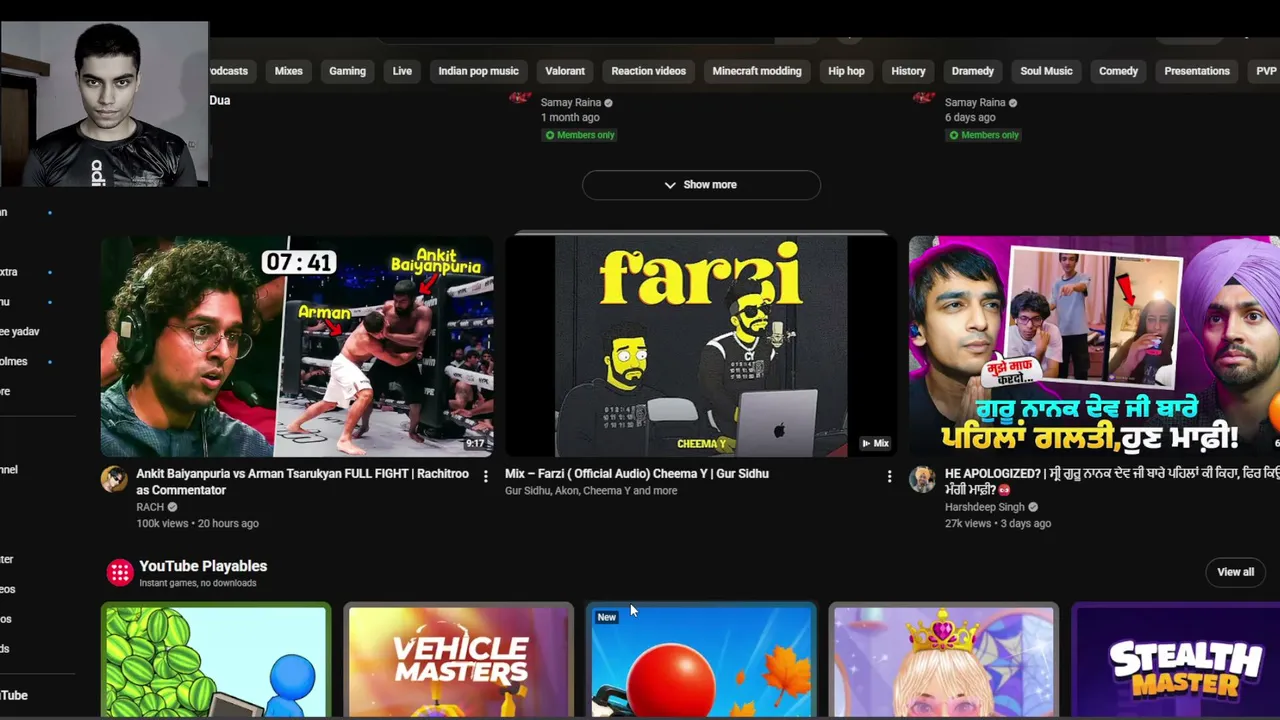This screenshot has width=1280, height=720.
Task: Select the Minecraft modding chip
Action: 757,71
